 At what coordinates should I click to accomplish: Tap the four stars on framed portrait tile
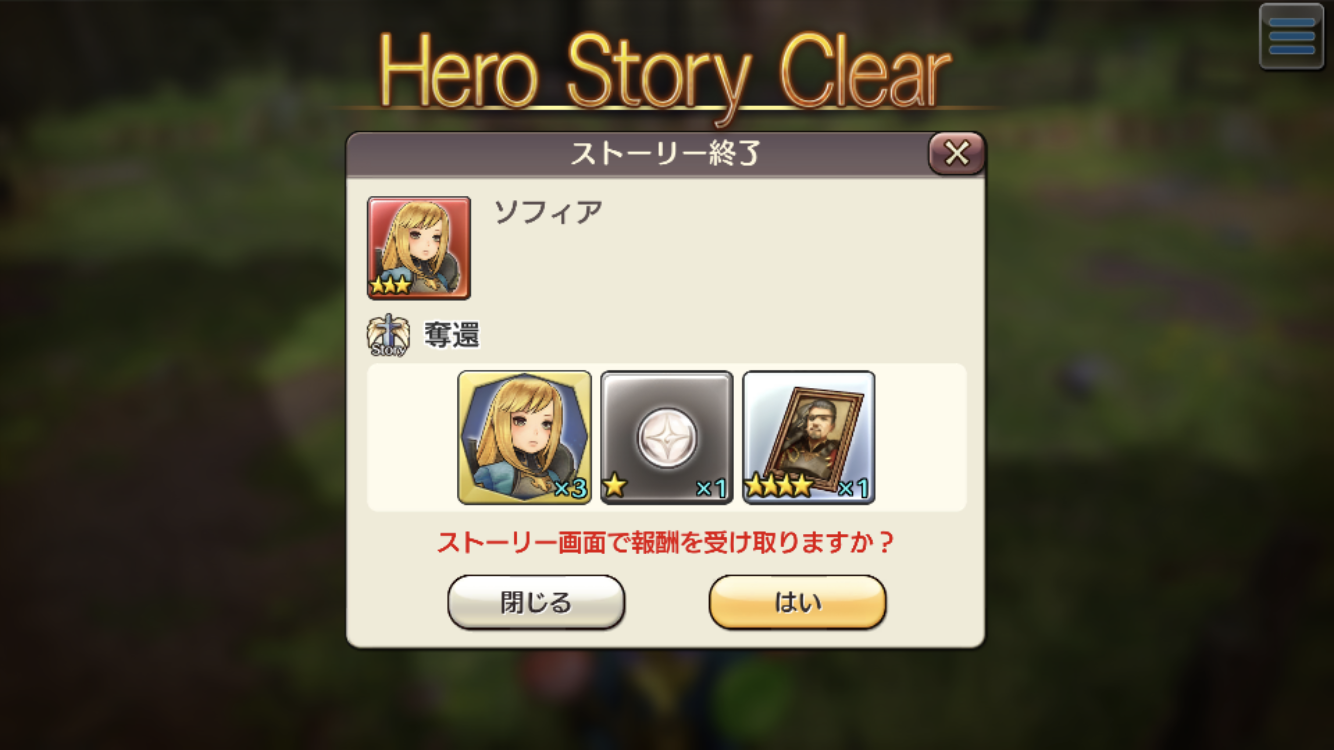[779, 487]
